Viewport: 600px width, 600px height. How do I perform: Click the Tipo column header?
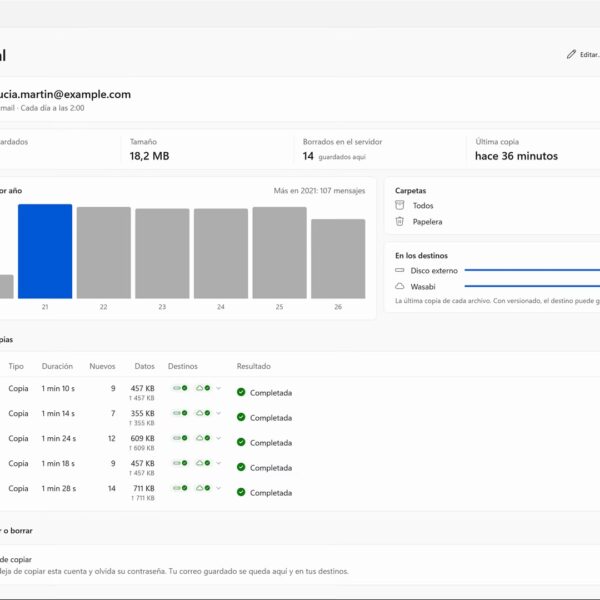tap(16, 366)
